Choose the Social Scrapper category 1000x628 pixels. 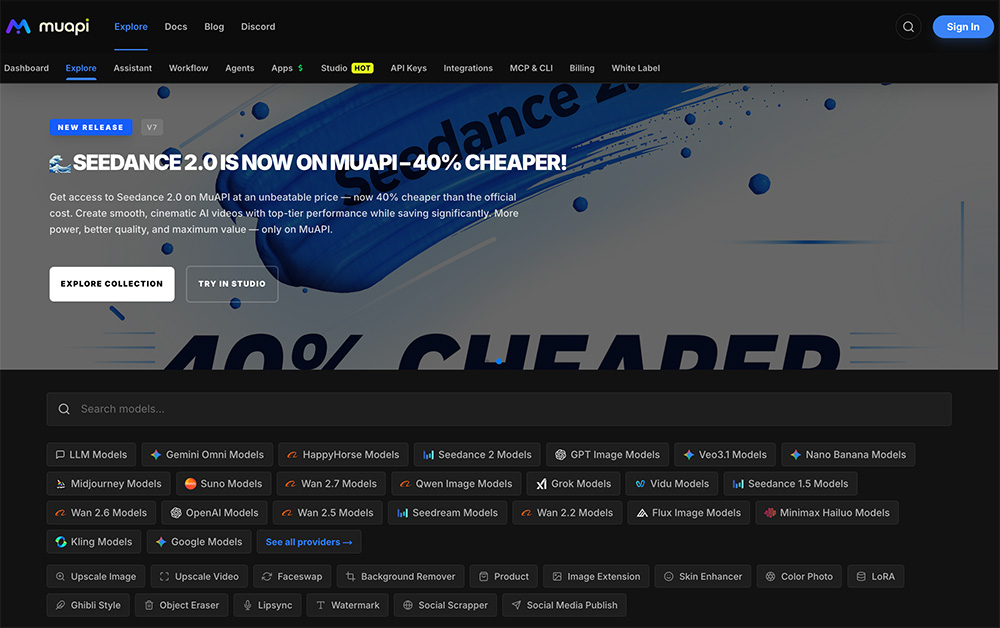click(445, 605)
